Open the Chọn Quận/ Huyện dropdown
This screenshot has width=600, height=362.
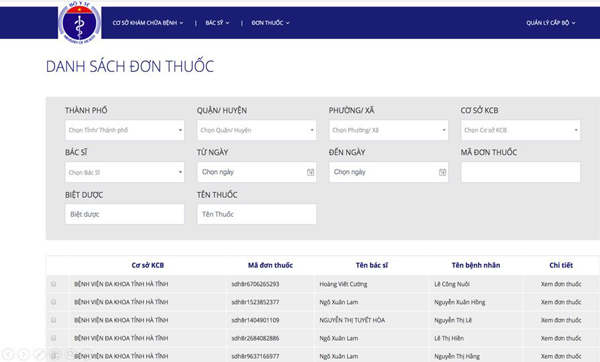click(x=257, y=130)
